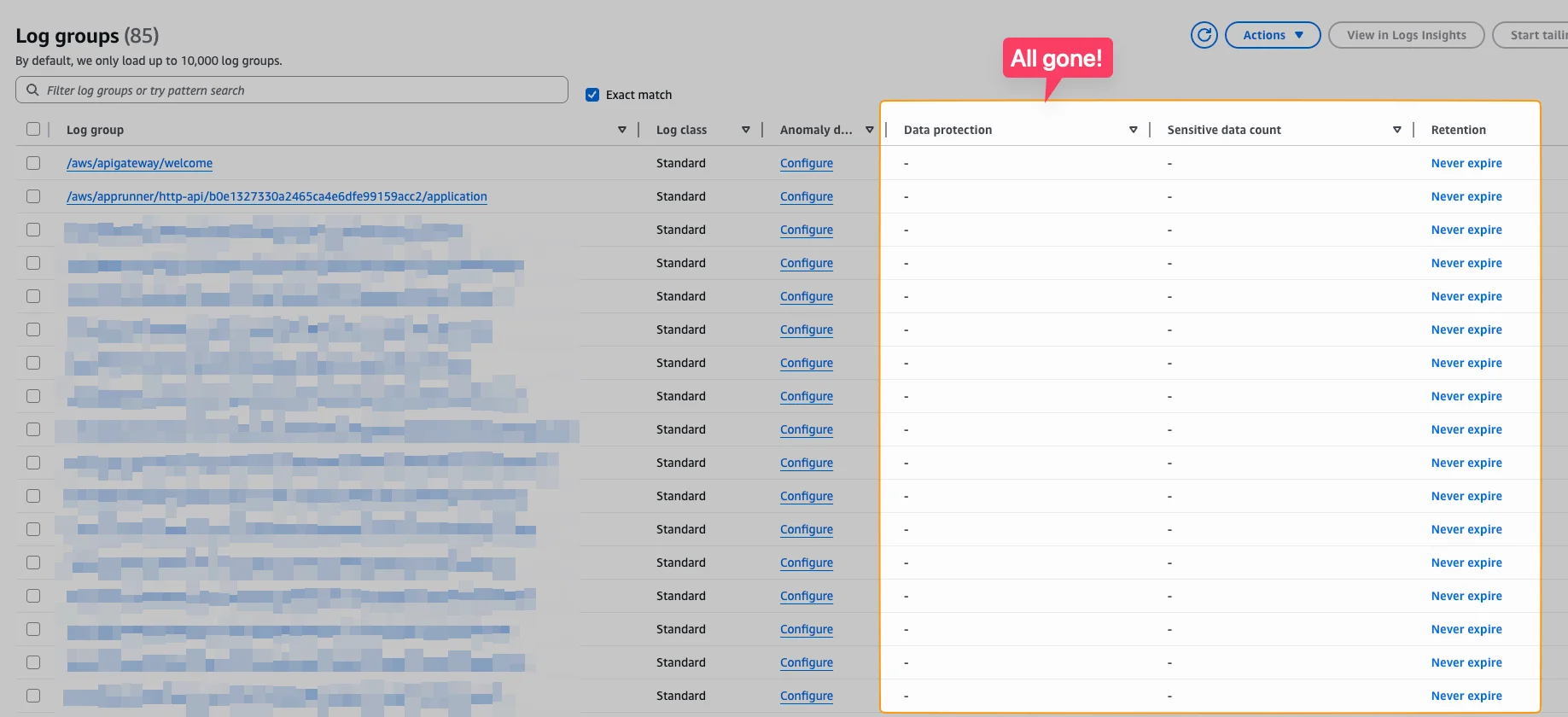Screen dimensions: 1568x717
Task: Toggle the select-all log groups checkbox
Action: pyautogui.click(x=33, y=129)
